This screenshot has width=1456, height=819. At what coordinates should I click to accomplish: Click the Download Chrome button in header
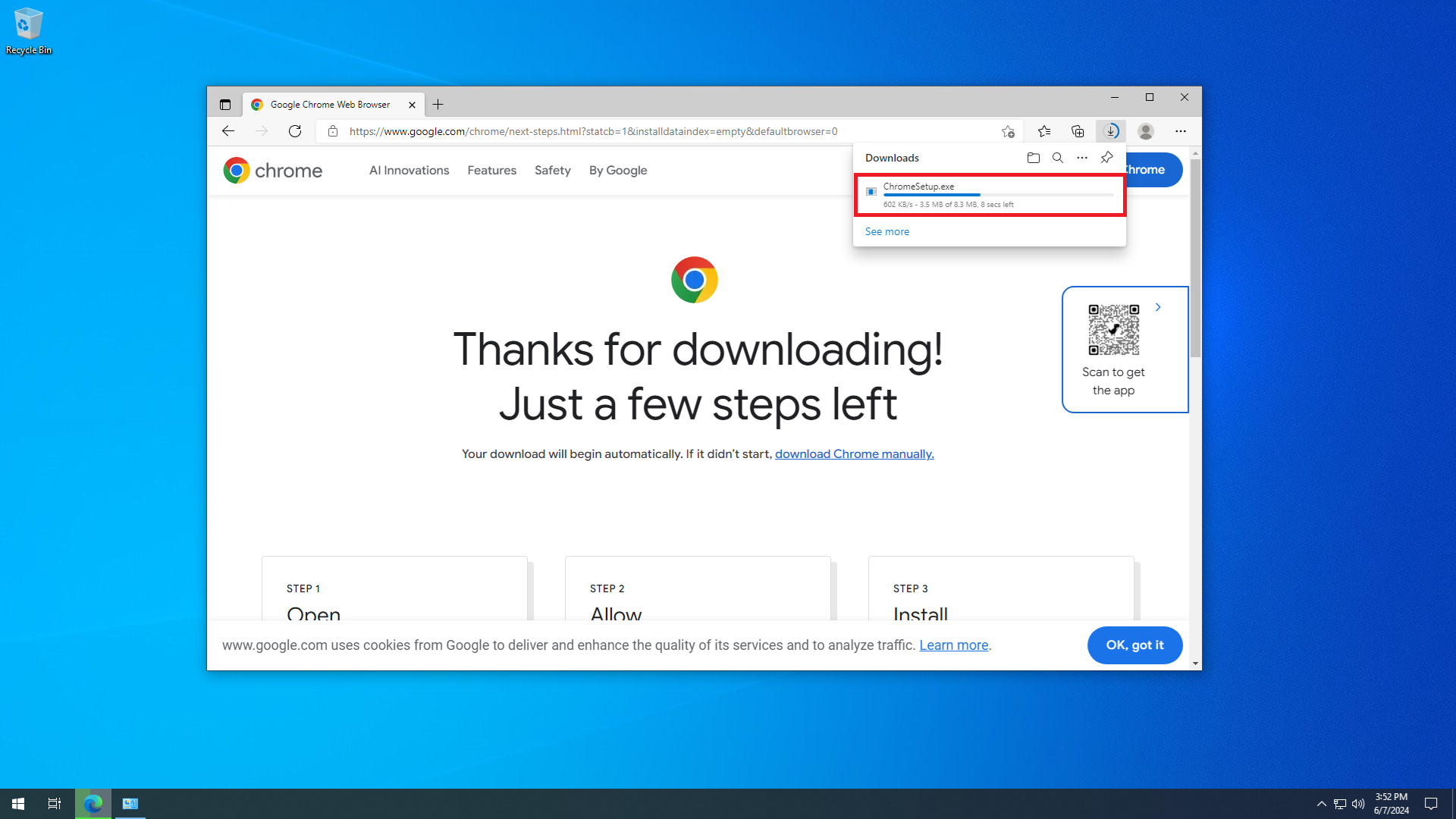click(x=1153, y=170)
